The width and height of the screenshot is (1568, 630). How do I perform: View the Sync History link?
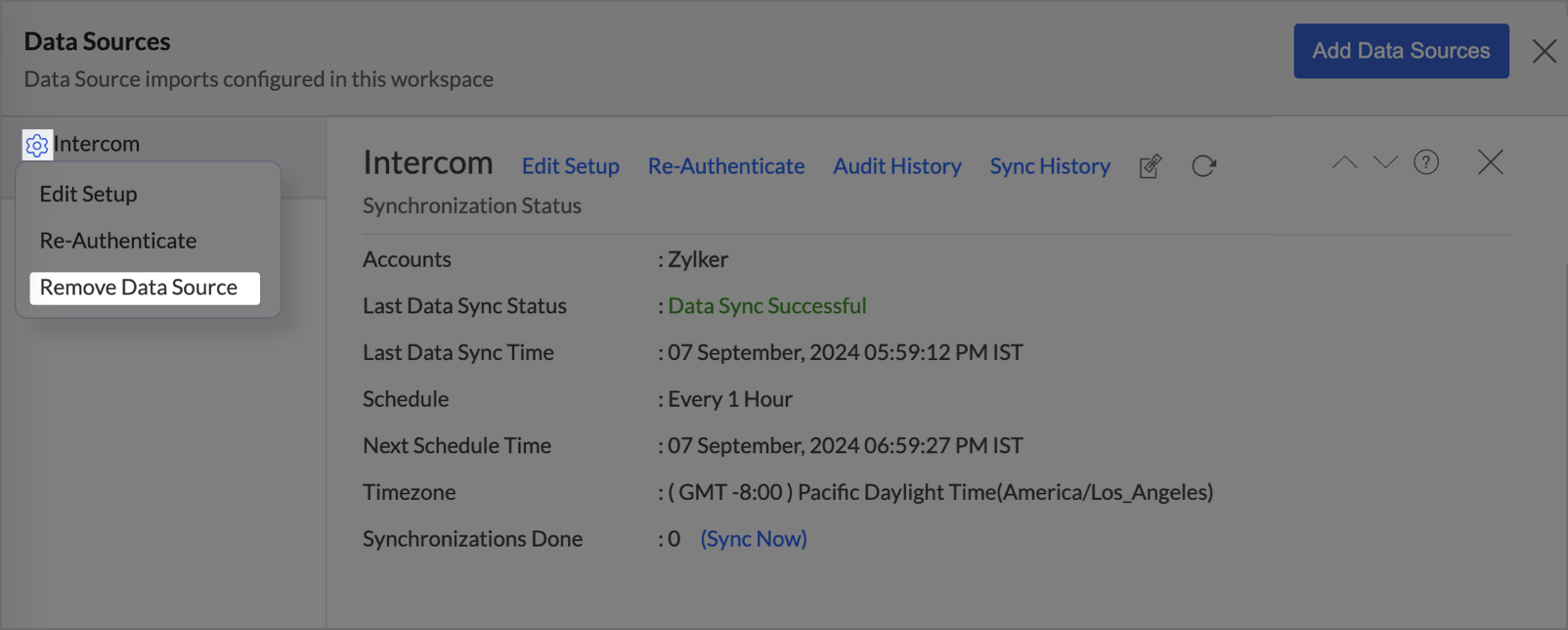pos(1049,166)
